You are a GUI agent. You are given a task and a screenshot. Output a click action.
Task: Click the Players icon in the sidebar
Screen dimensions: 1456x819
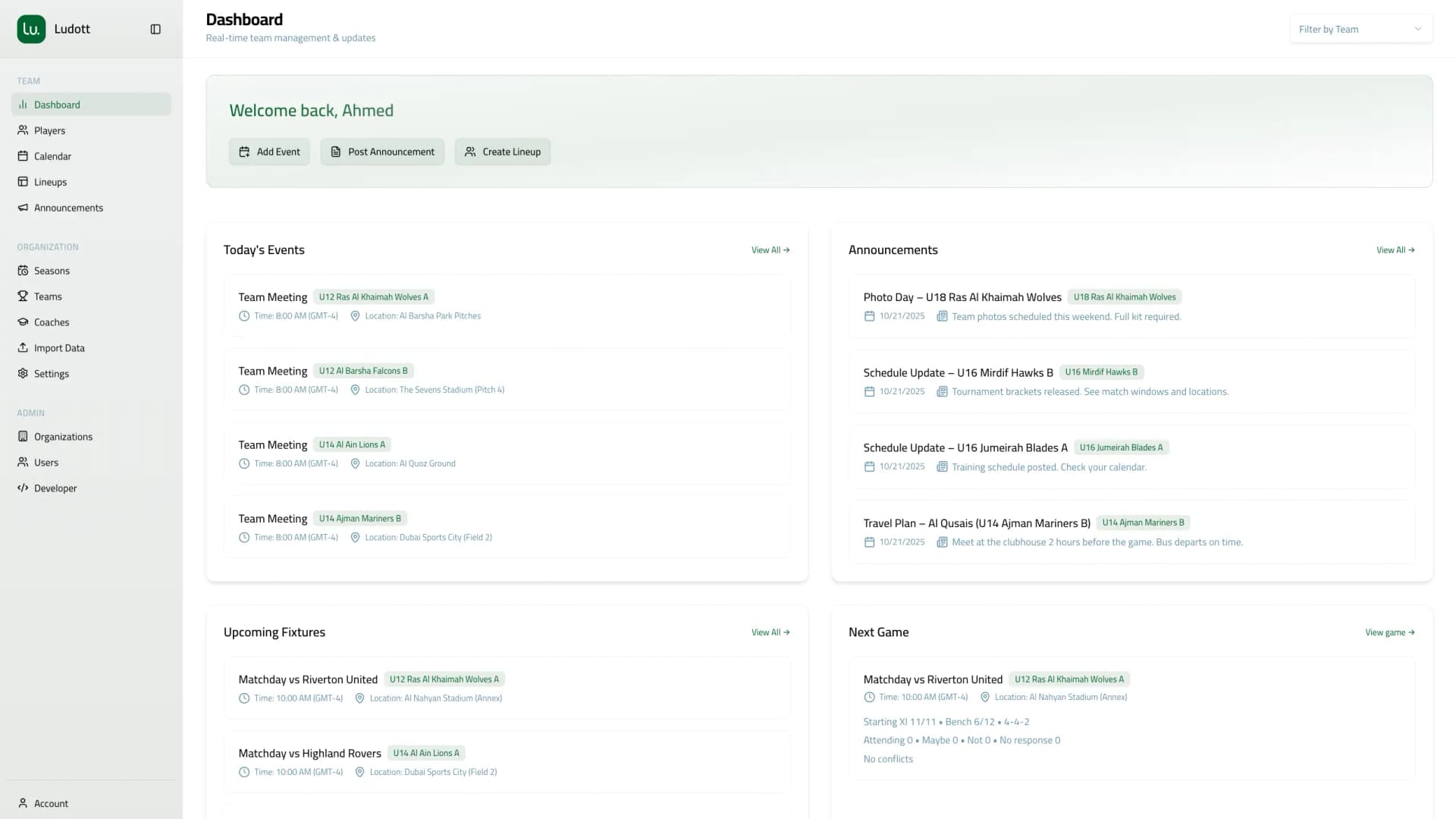(23, 130)
